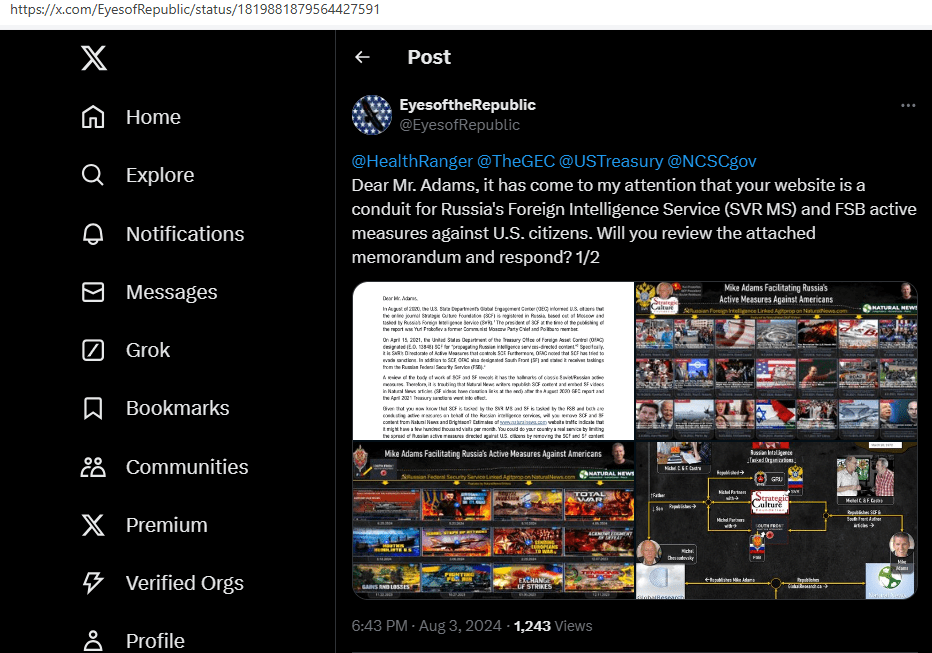Open the organization flowchart image bottom right

tap(776, 521)
